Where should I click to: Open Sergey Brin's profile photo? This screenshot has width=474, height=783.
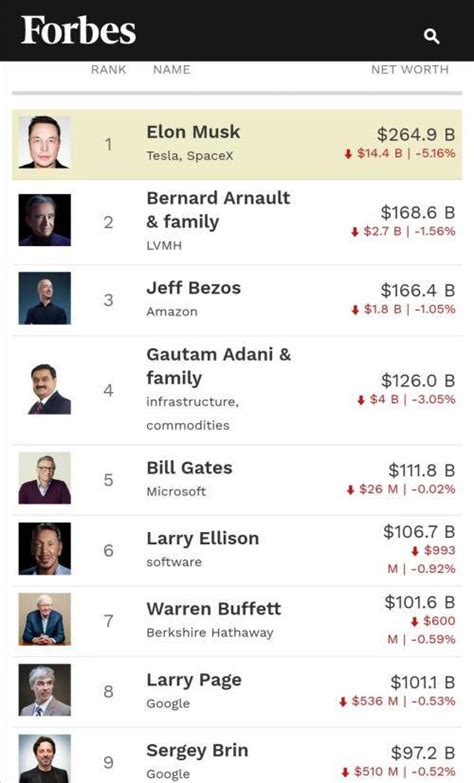[44, 759]
